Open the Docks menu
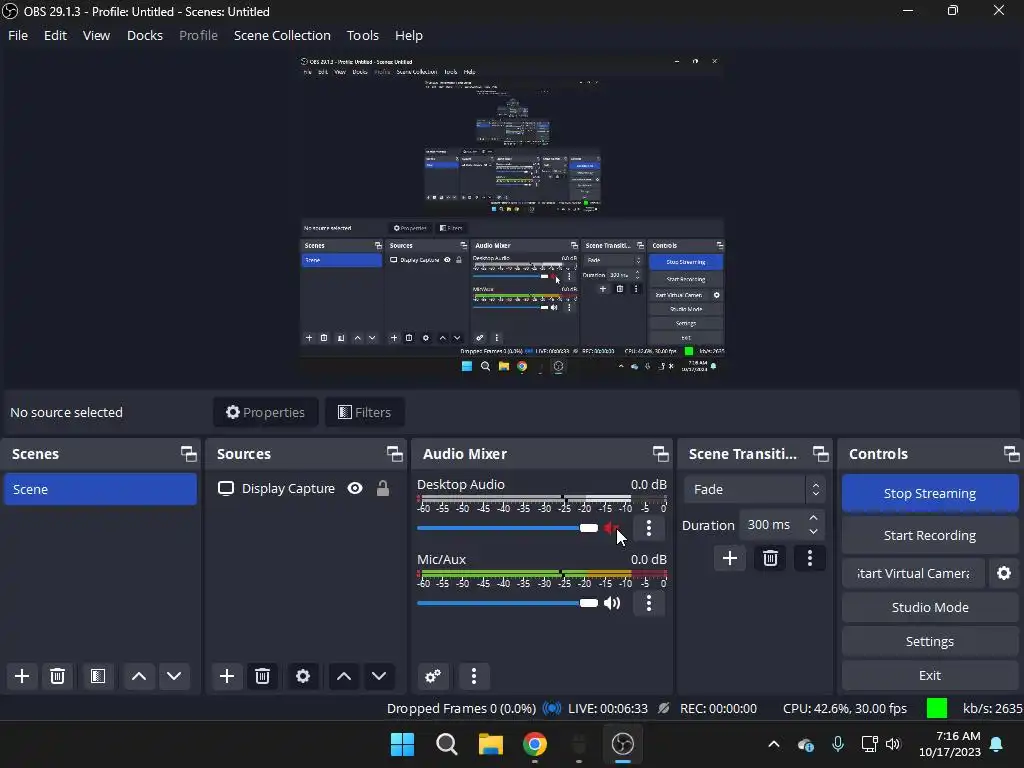 pyautogui.click(x=145, y=35)
